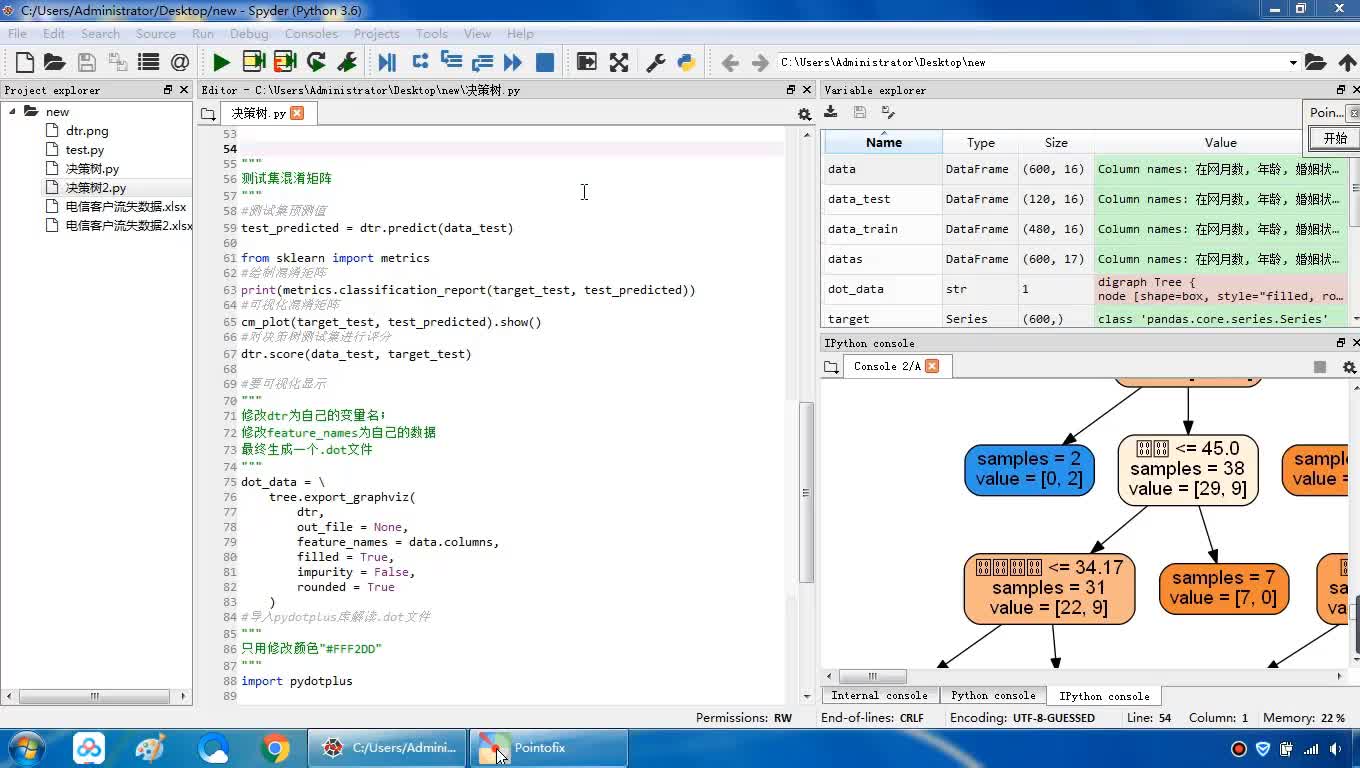This screenshot has height=768, width=1360.
Task: Click the Import data icon in Variable explorer
Action: (x=831, y=112)
